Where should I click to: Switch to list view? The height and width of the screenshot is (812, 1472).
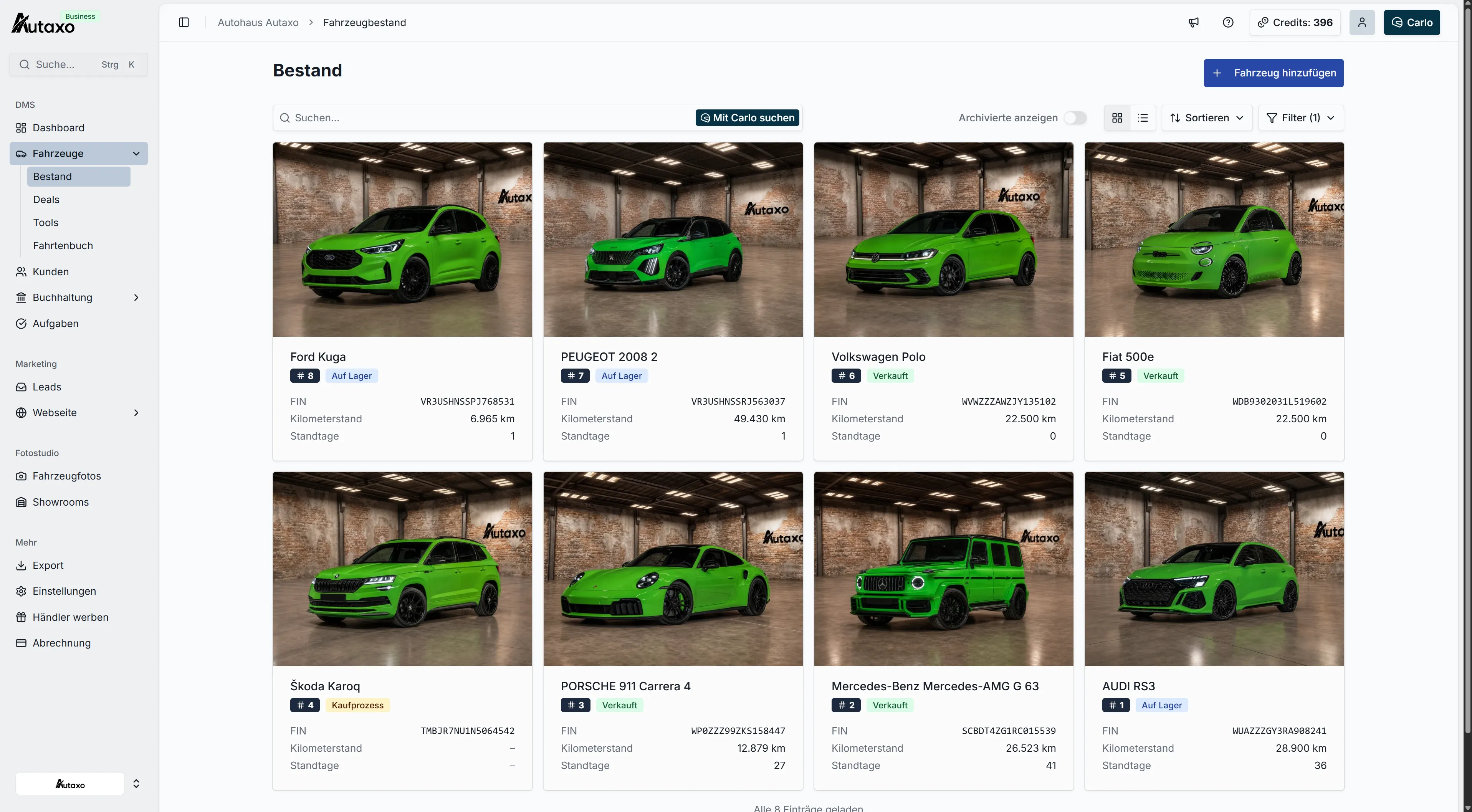coord(1143,118)
